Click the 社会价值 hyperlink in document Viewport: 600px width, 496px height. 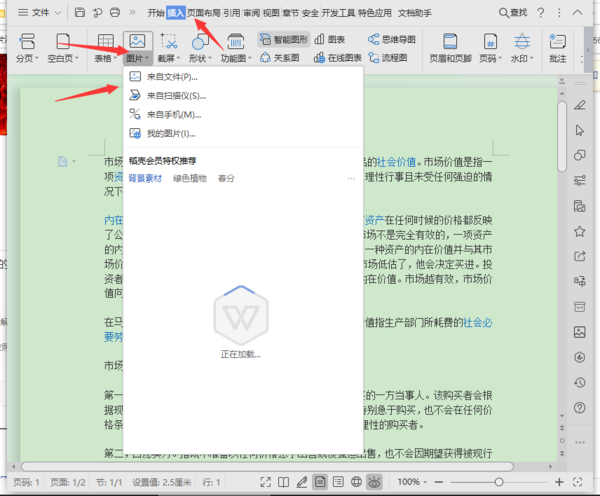point(396,162)
